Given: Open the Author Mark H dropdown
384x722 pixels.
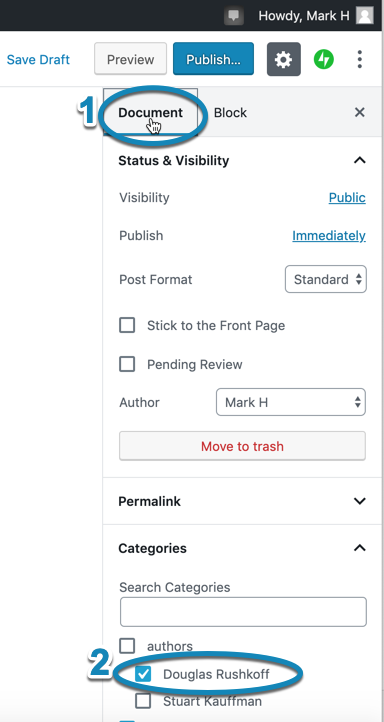Looking at the screenshot, I should click(x=291, y=402).
